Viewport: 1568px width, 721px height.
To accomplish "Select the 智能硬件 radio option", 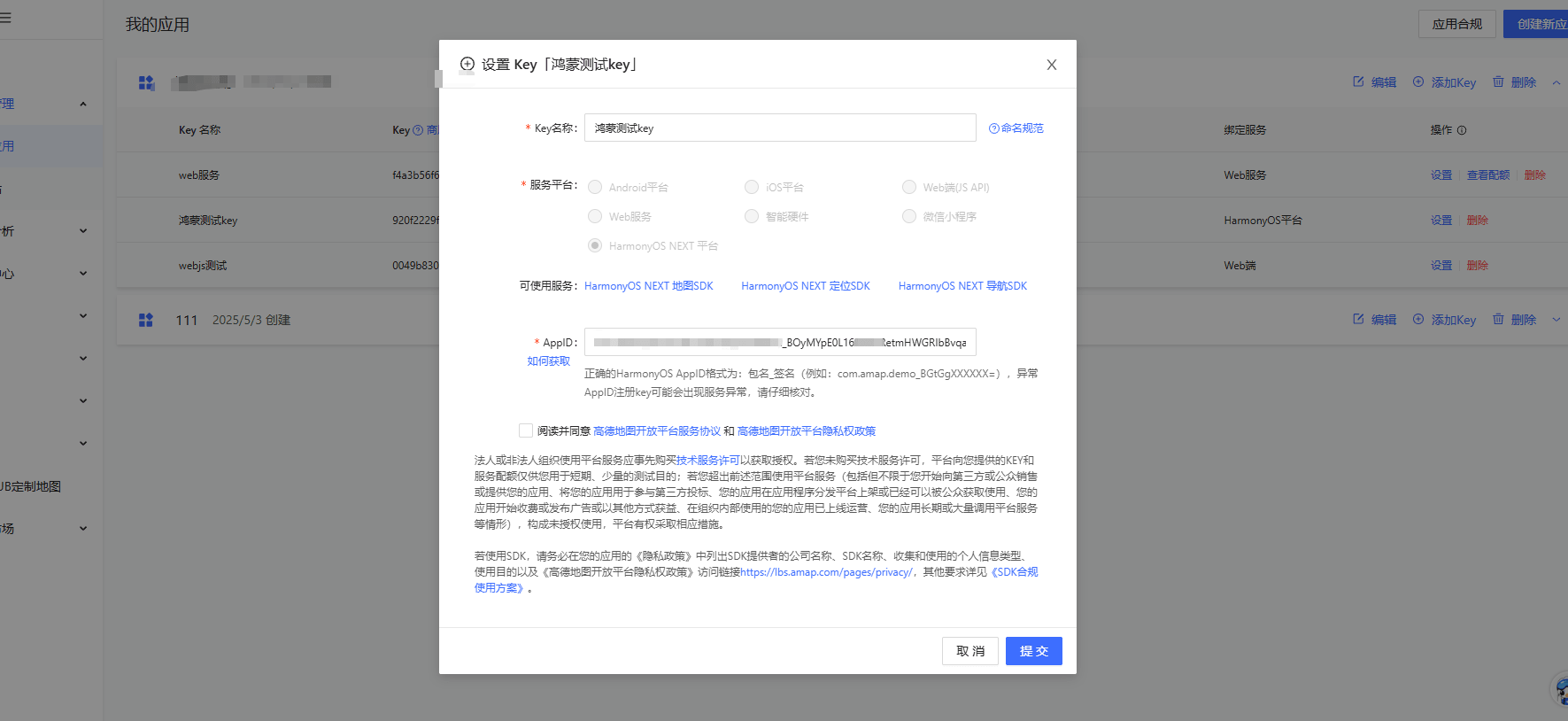I will coord(752,216).
